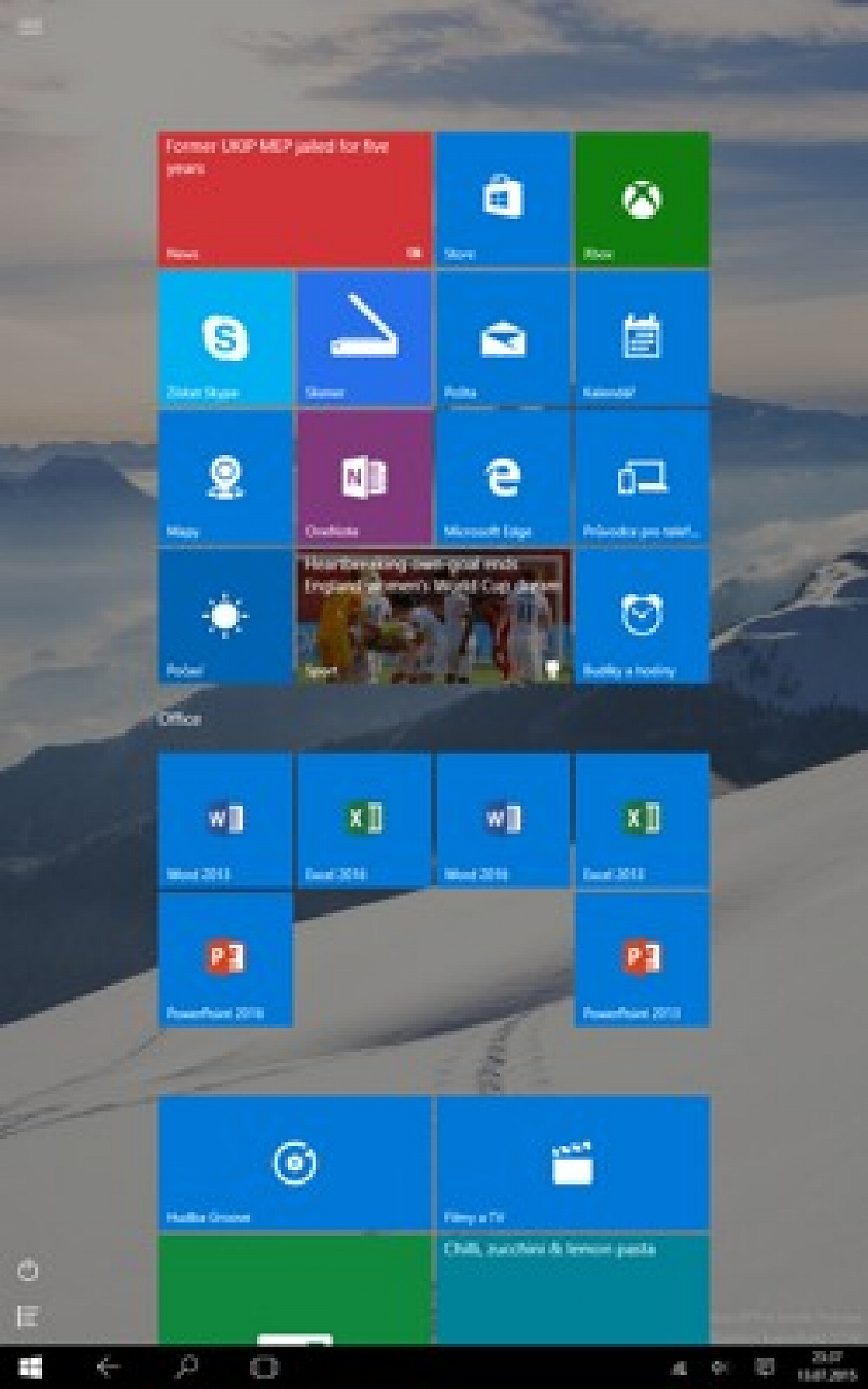Open the Průvodce pro telefon tile
868x1389 pixels.
(643, 477)
